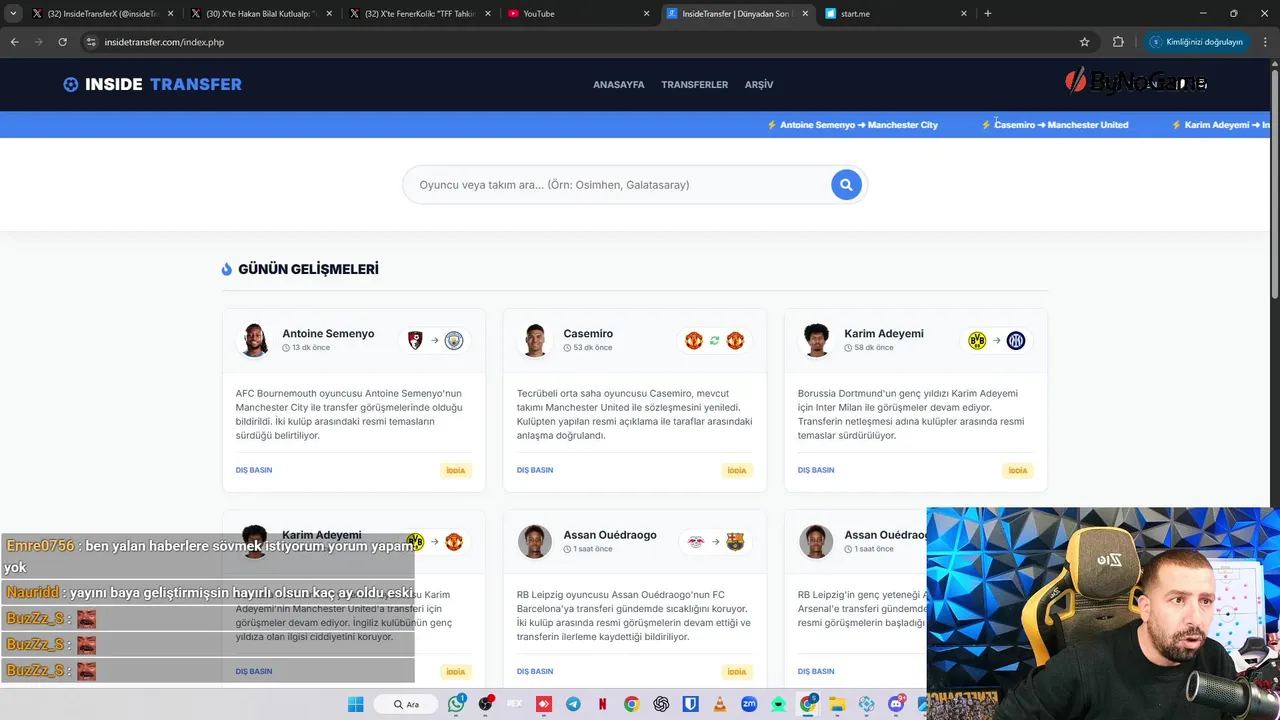This screenshot has height=720, width=1280.
Task: Click Dortmund crest on first Adeyemi card
Action: 977,340
